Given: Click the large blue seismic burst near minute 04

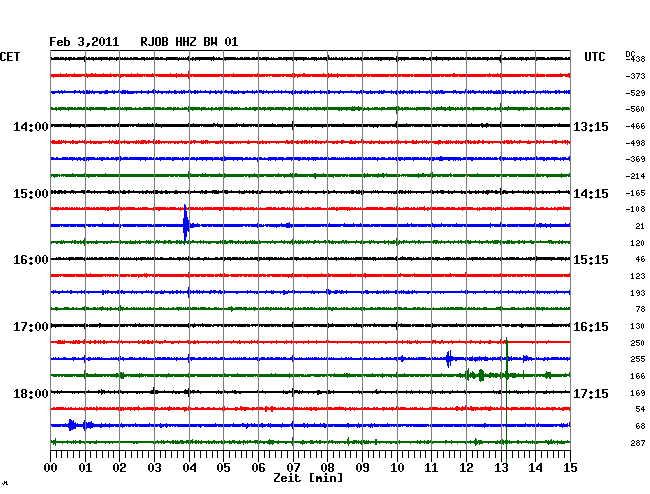Looking at the screenshot, I should click(186, 225).
